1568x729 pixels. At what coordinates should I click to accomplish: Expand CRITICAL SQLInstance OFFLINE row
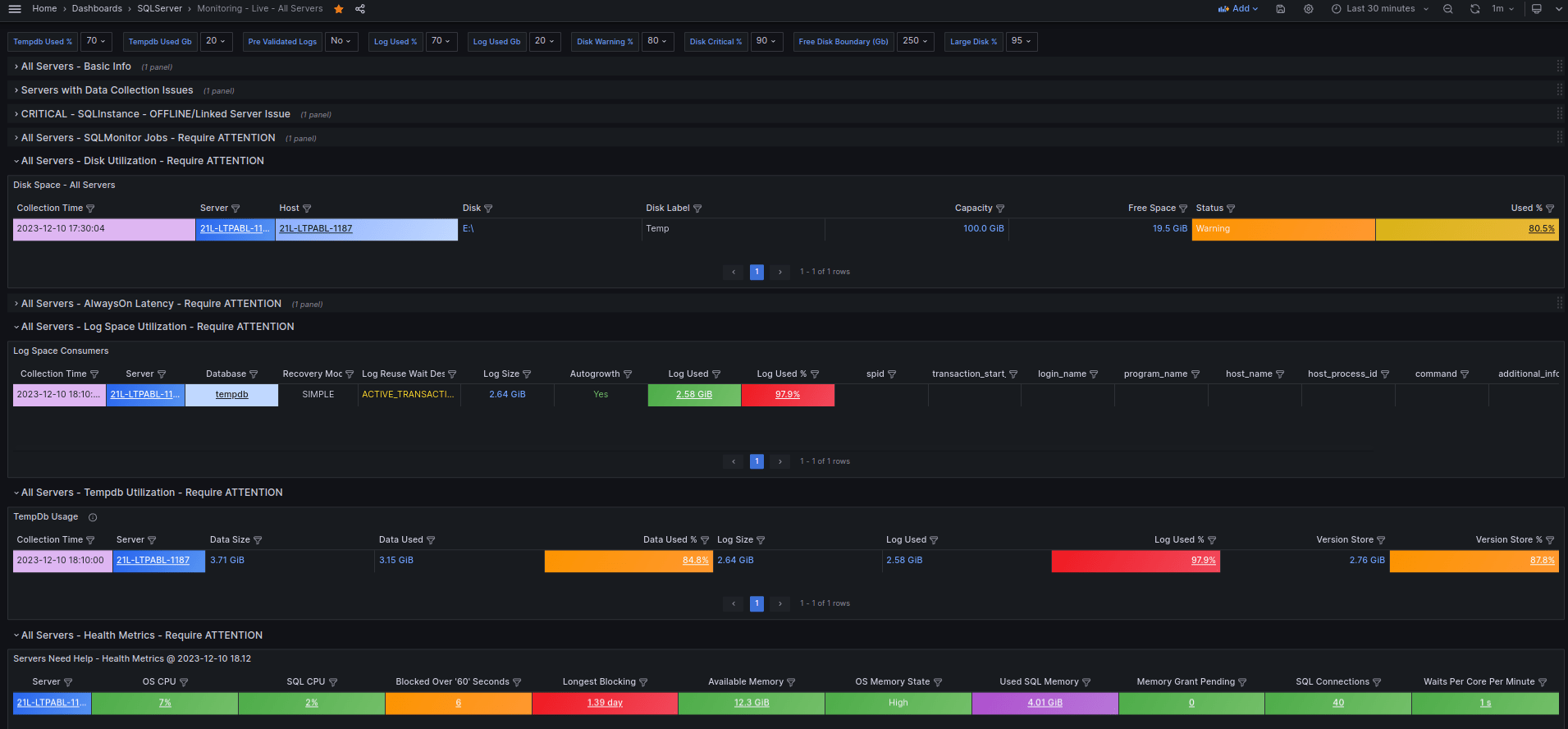pos(155,114)
